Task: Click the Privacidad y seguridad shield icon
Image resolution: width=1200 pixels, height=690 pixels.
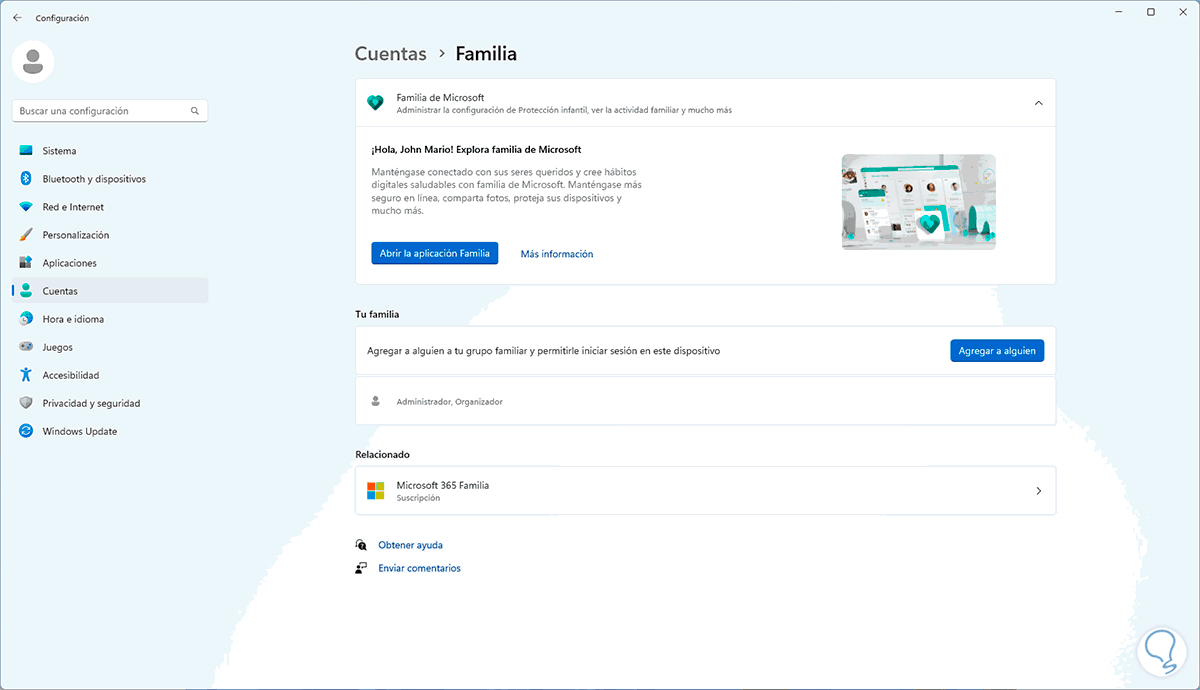Action: [26, 403]
